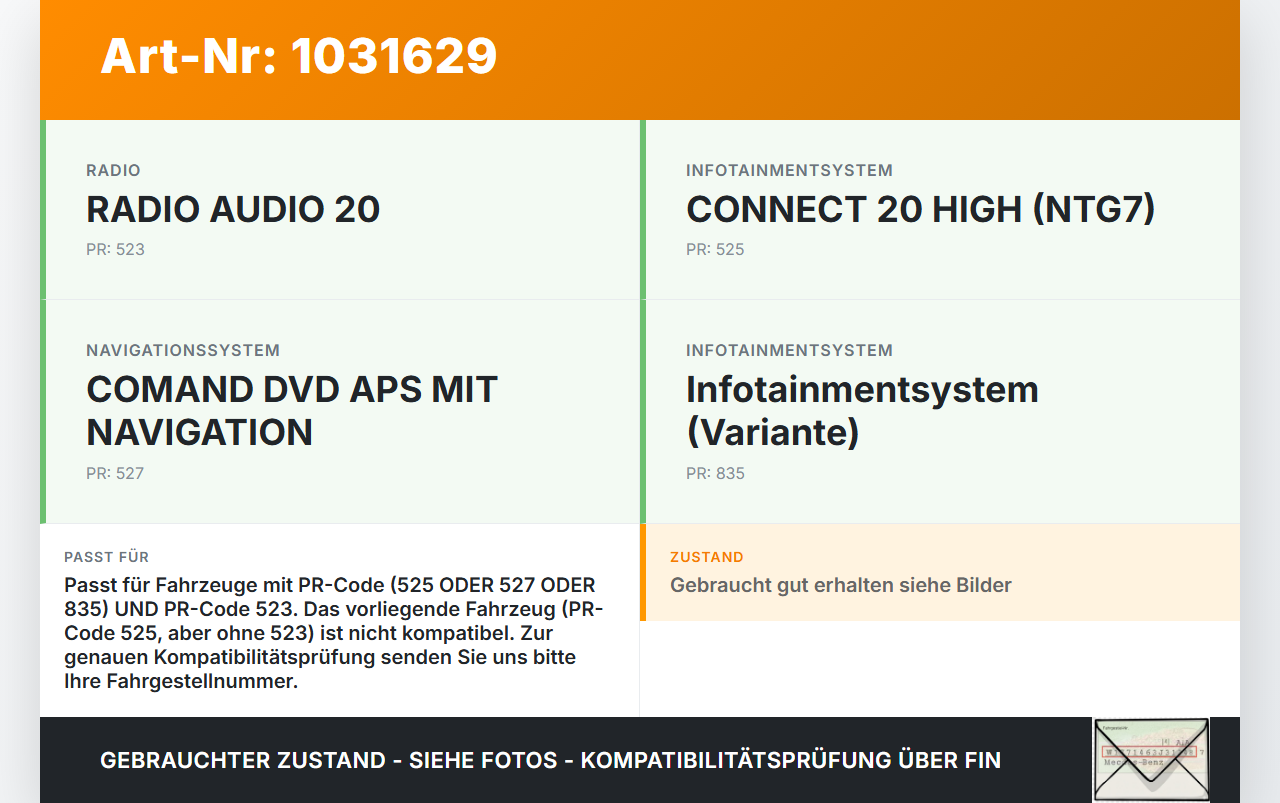Viewport: 1280px width, 803px height.
Task: Click the orange ZUSTAND panel
Action: coord(940,572)
